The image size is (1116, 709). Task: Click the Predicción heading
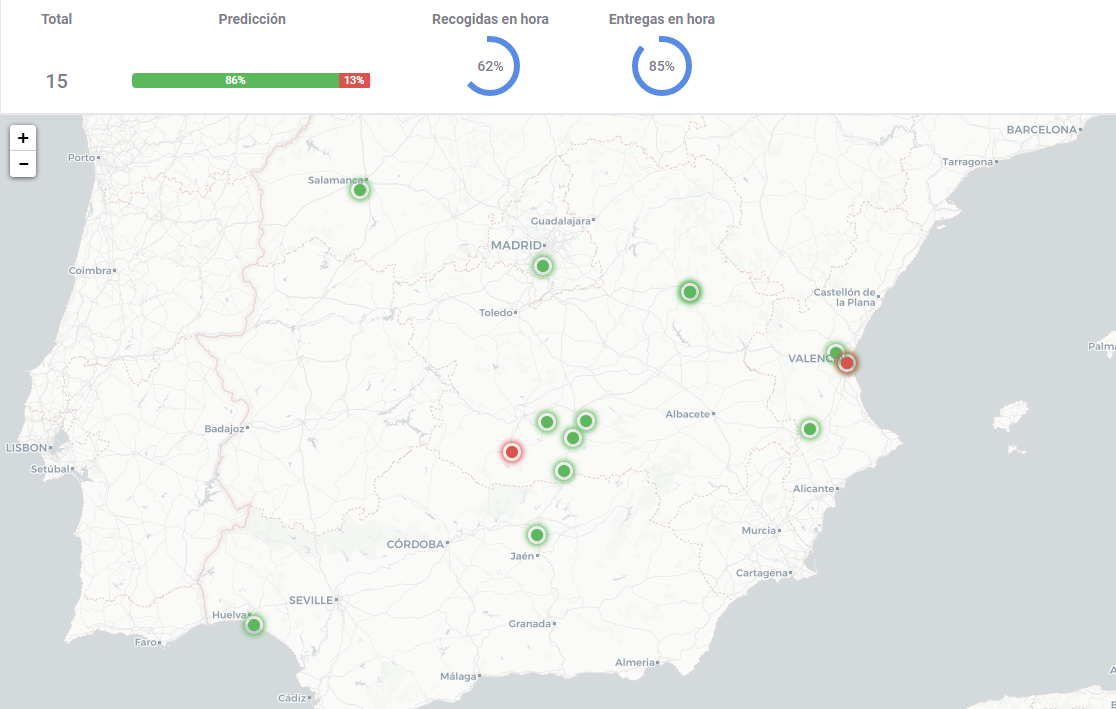pyautogui.click(x=252, y=19)
